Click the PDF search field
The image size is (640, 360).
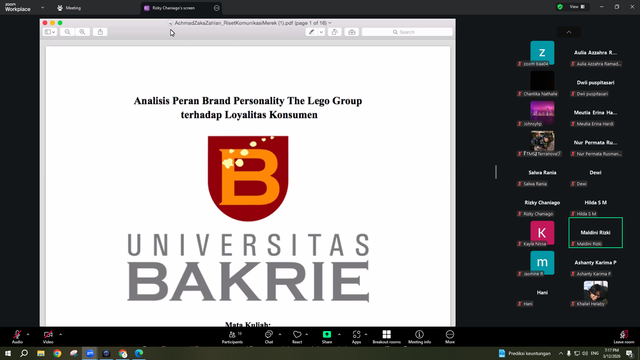click(x=407, y=32)
